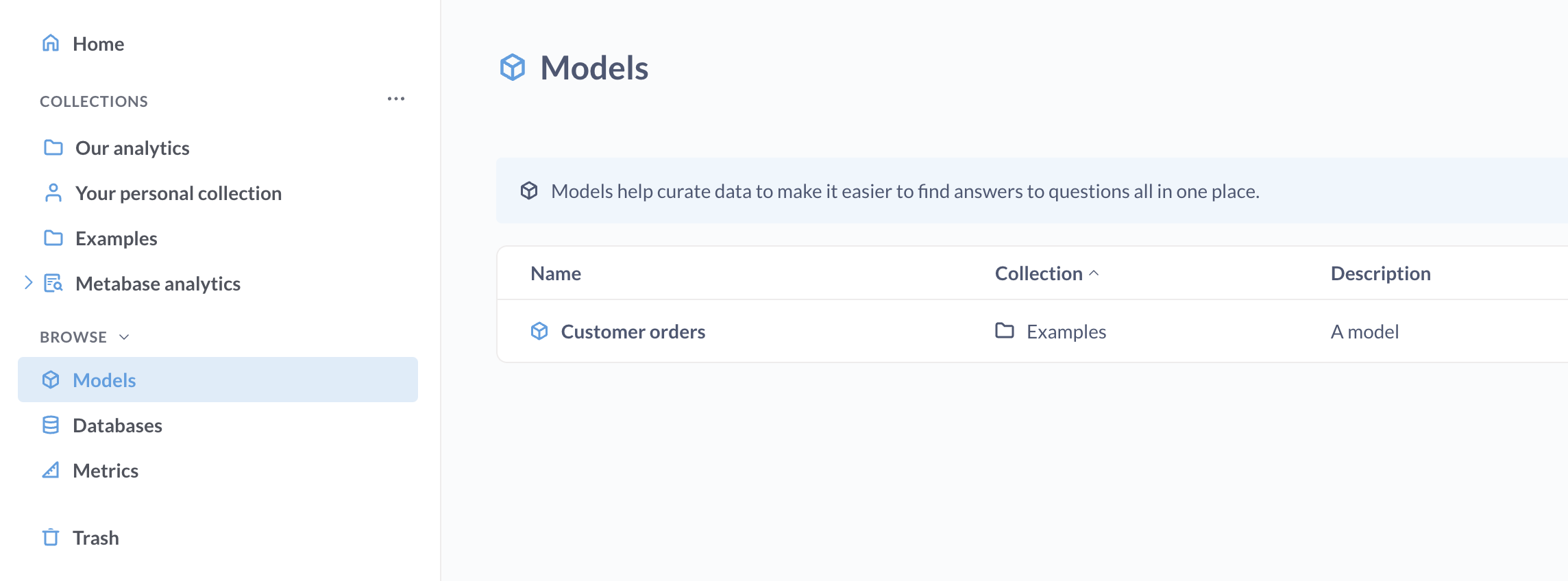This screenshot has width=1568, height=581.
Task: Click the Trash icon in the sidebar
Action: 51,537
